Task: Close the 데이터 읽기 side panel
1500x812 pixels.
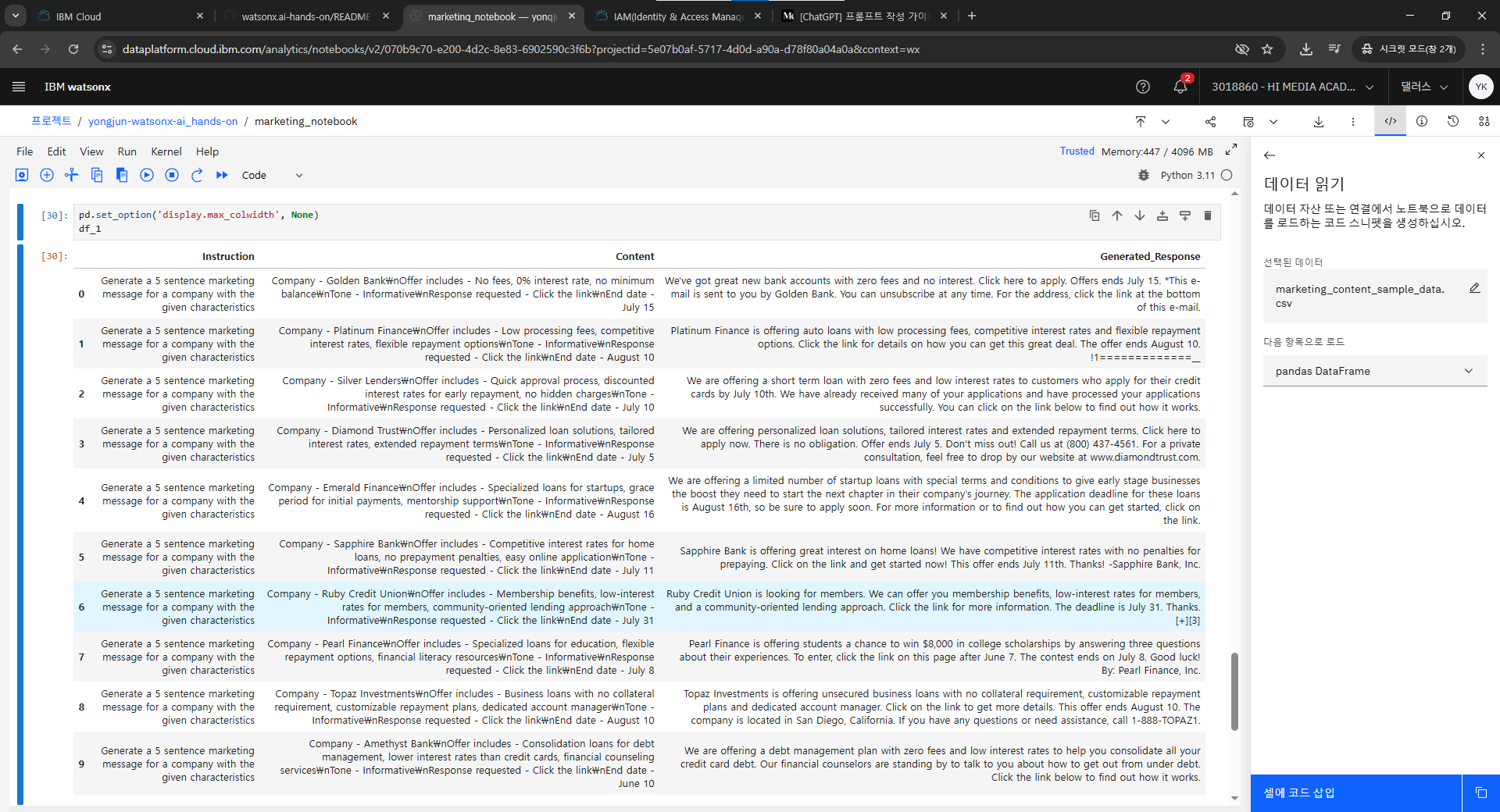Action: coord(1481,155)
